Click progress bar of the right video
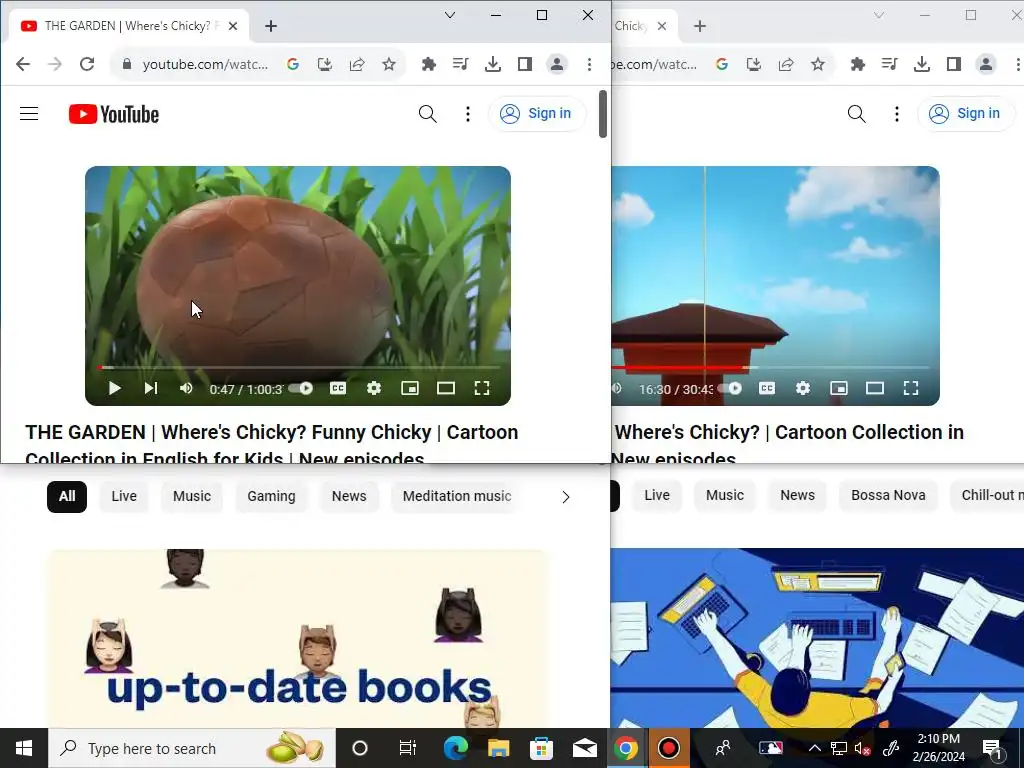Screen dimensions: 1024x768 771,368
